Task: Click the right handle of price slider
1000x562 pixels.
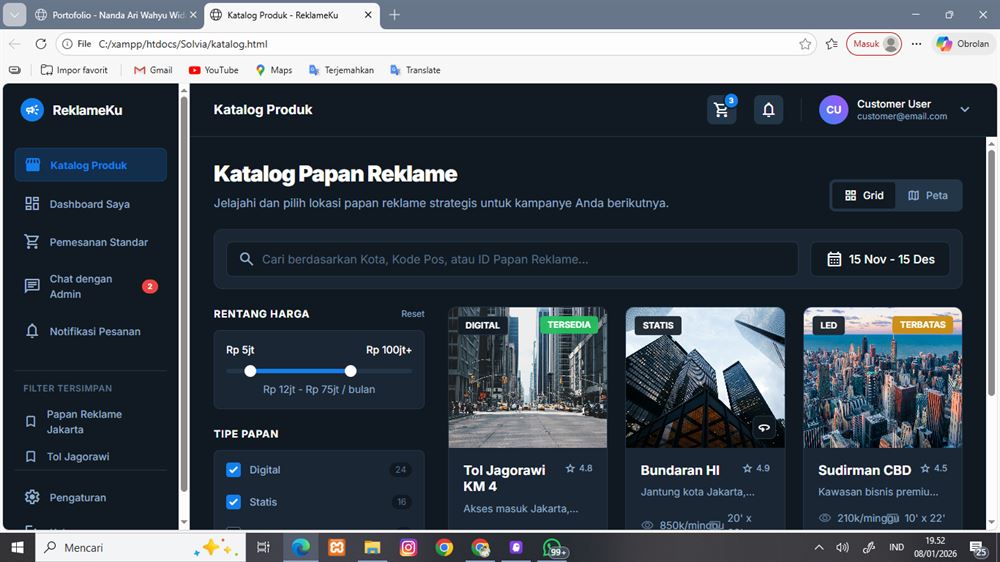Action: (351, 371)
